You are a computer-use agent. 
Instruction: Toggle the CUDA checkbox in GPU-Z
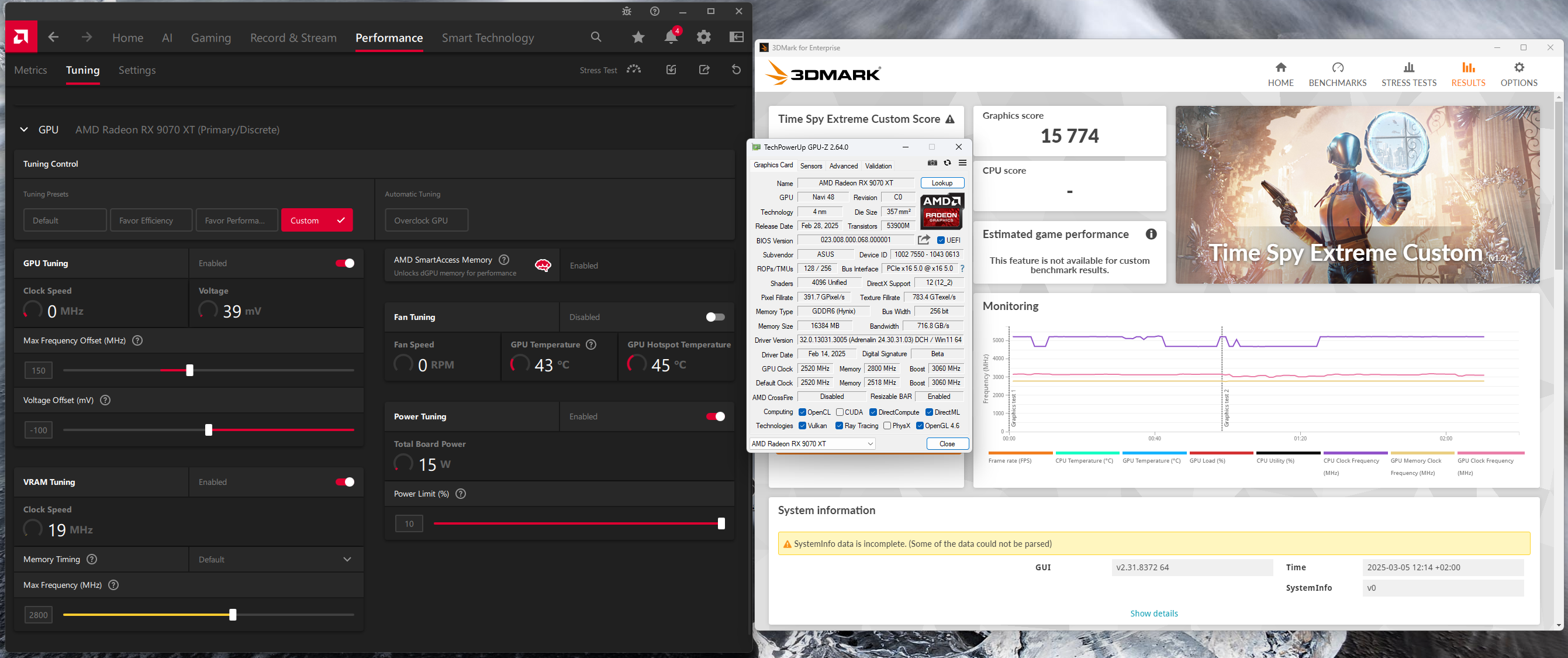click(x=840, y=412)
